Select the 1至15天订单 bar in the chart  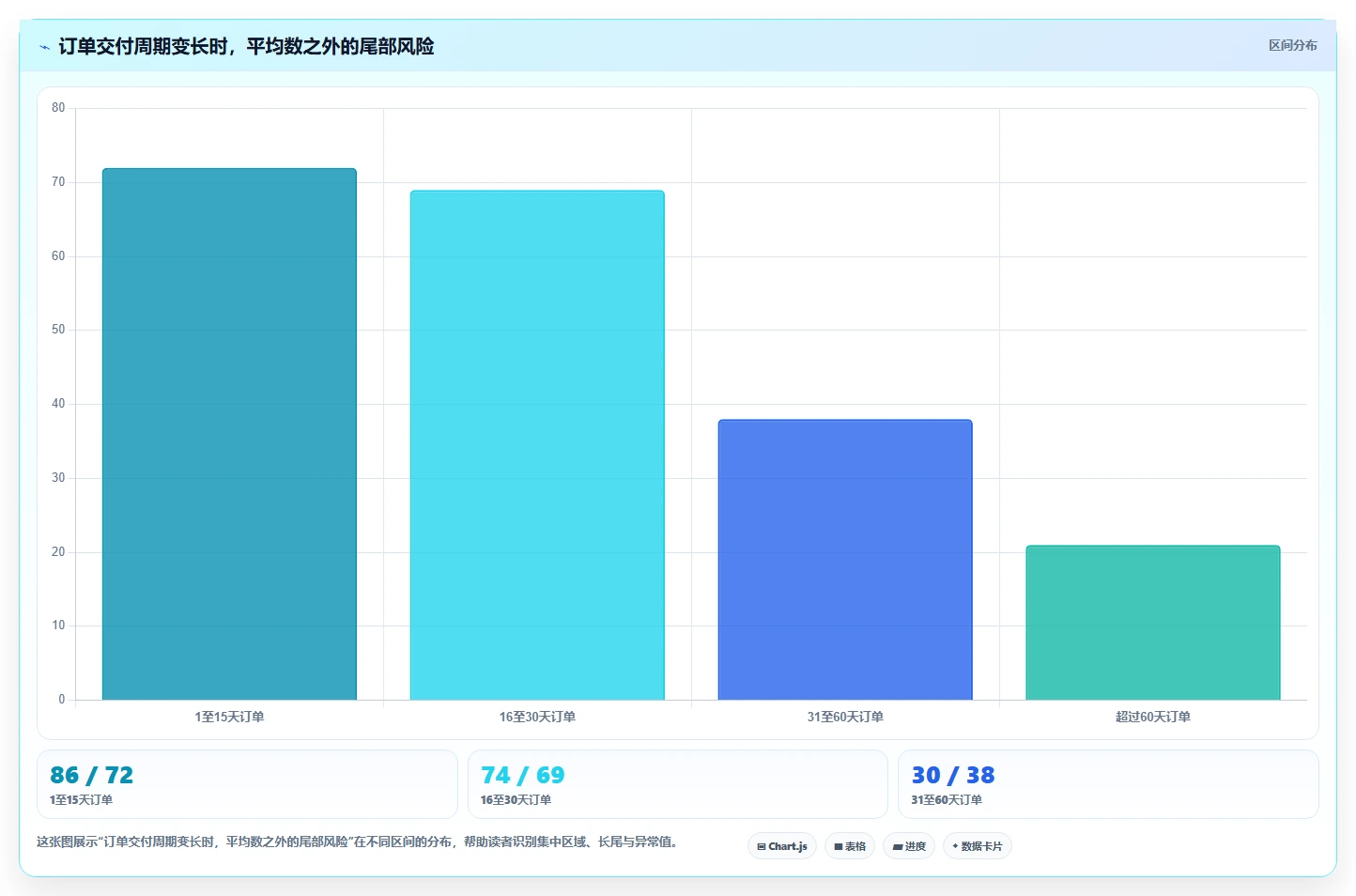tap(229, 434)
